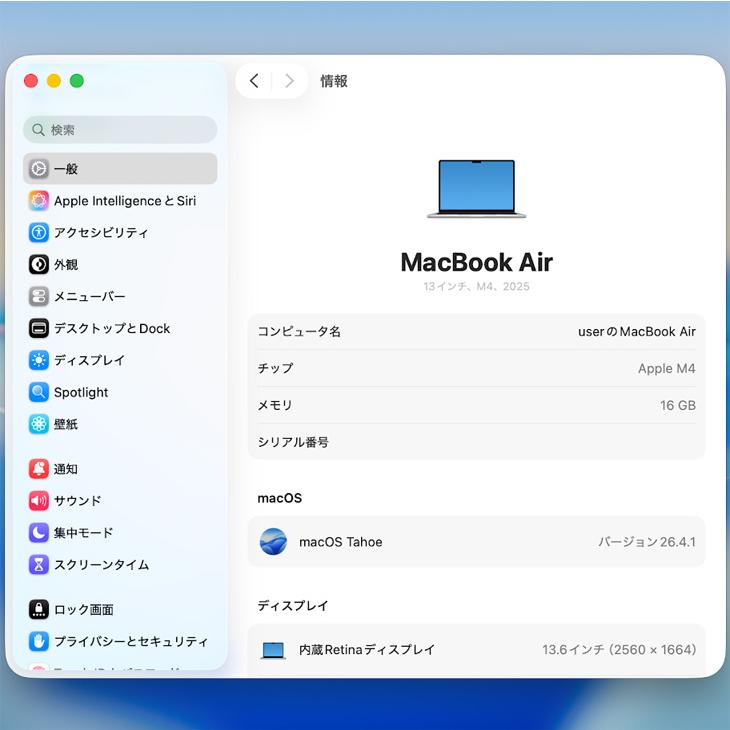
Task: Zoom the window with green button
Action: pyautogui.click(x=77, y=81)
